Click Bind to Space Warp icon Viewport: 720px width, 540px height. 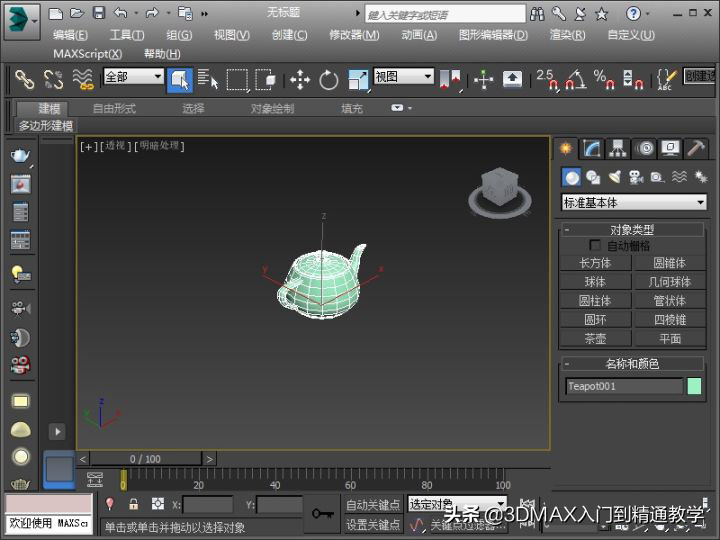(x=83, y=79)
